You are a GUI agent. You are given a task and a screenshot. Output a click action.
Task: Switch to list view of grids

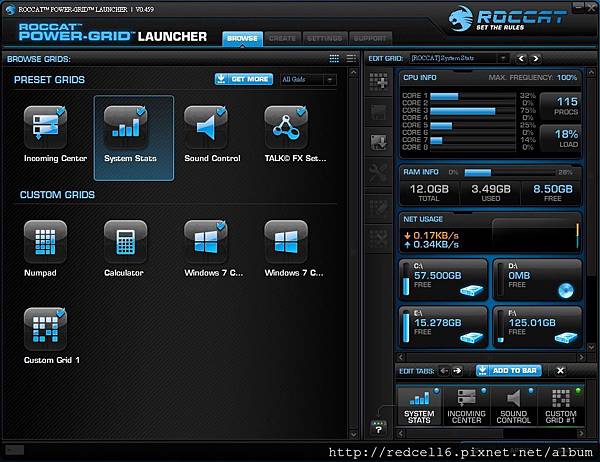tap(351, 58)
